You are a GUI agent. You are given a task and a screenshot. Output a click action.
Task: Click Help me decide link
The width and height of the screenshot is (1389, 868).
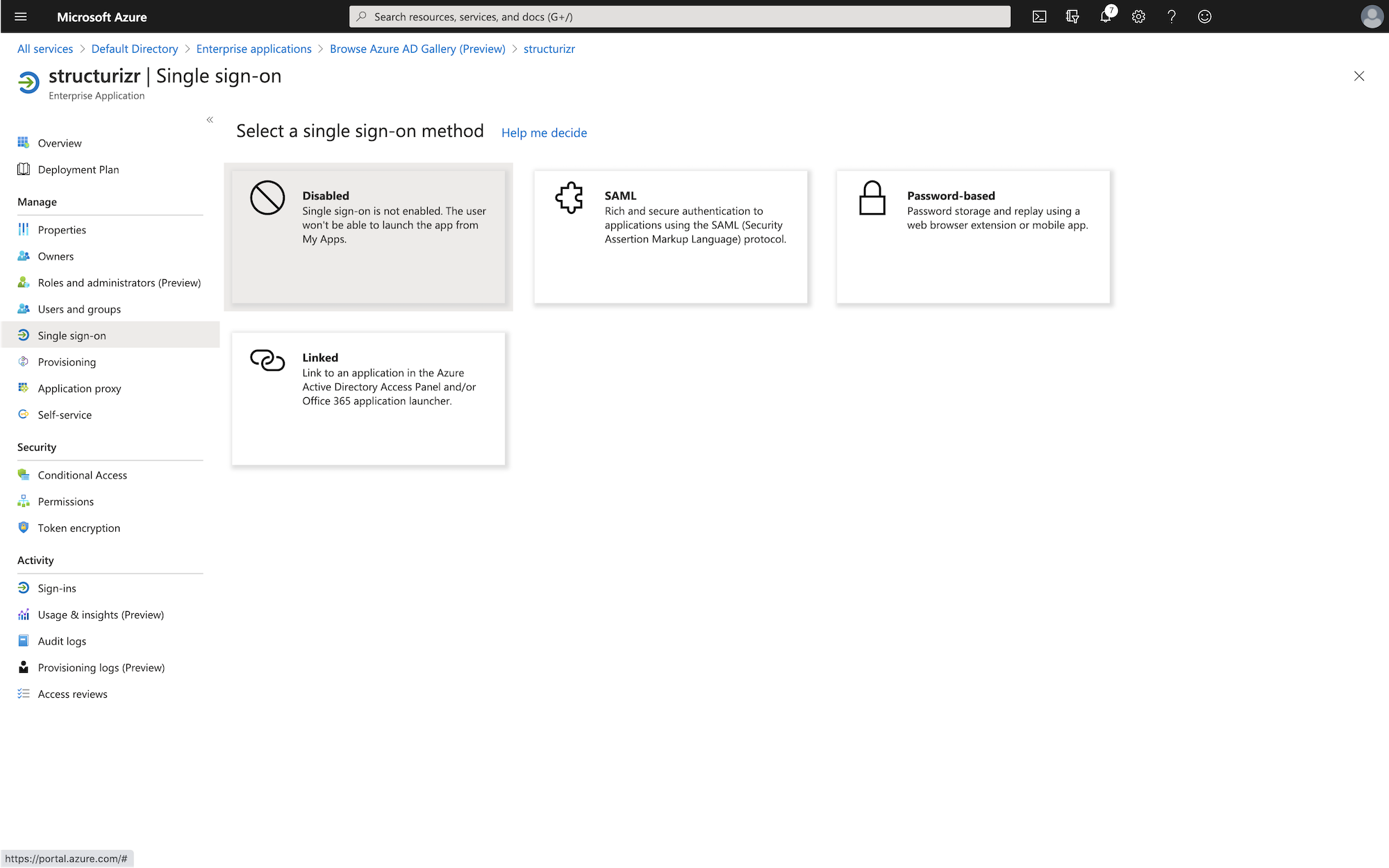[544, 133]
